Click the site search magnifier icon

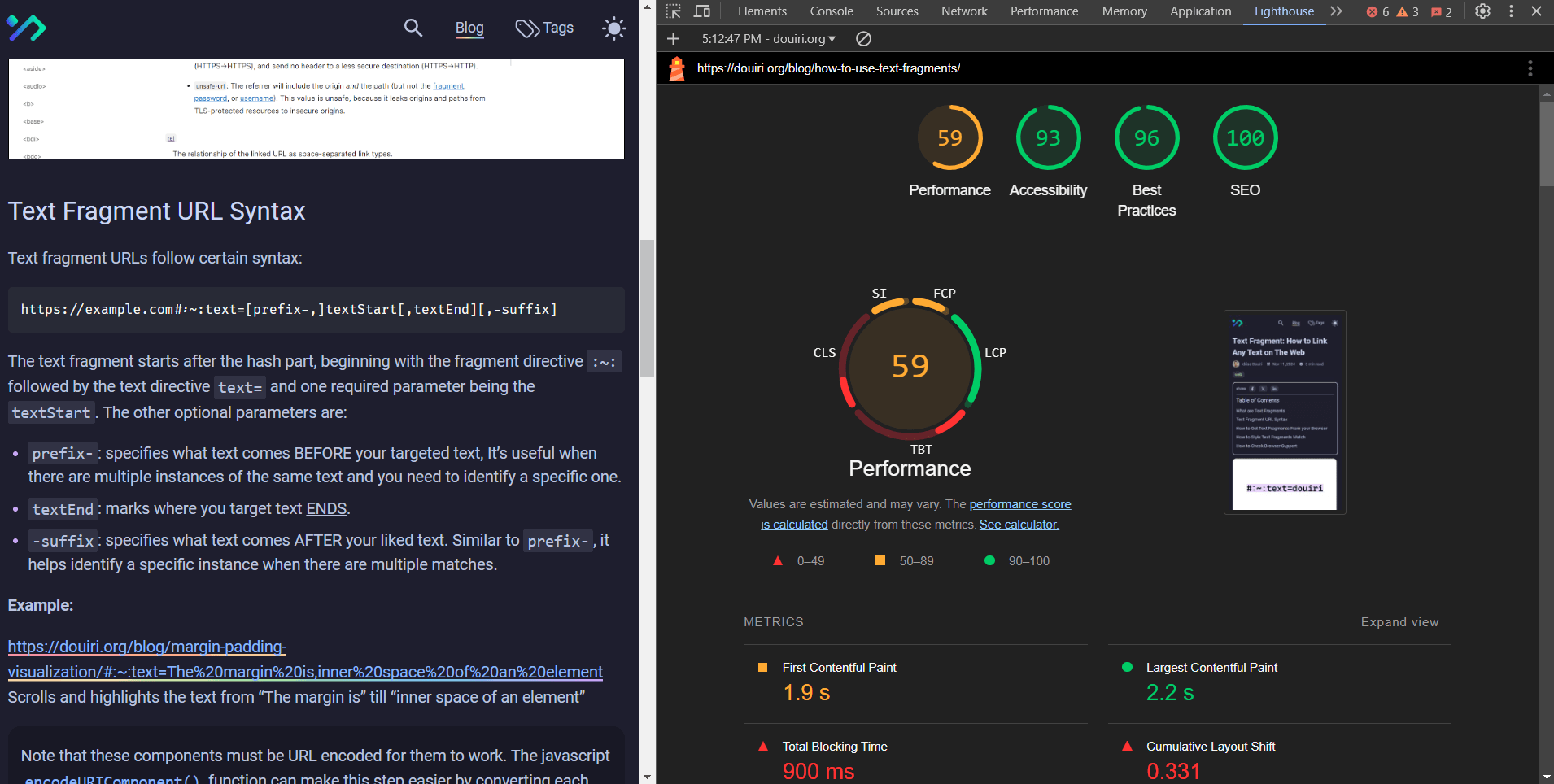[x=413, y=28]
